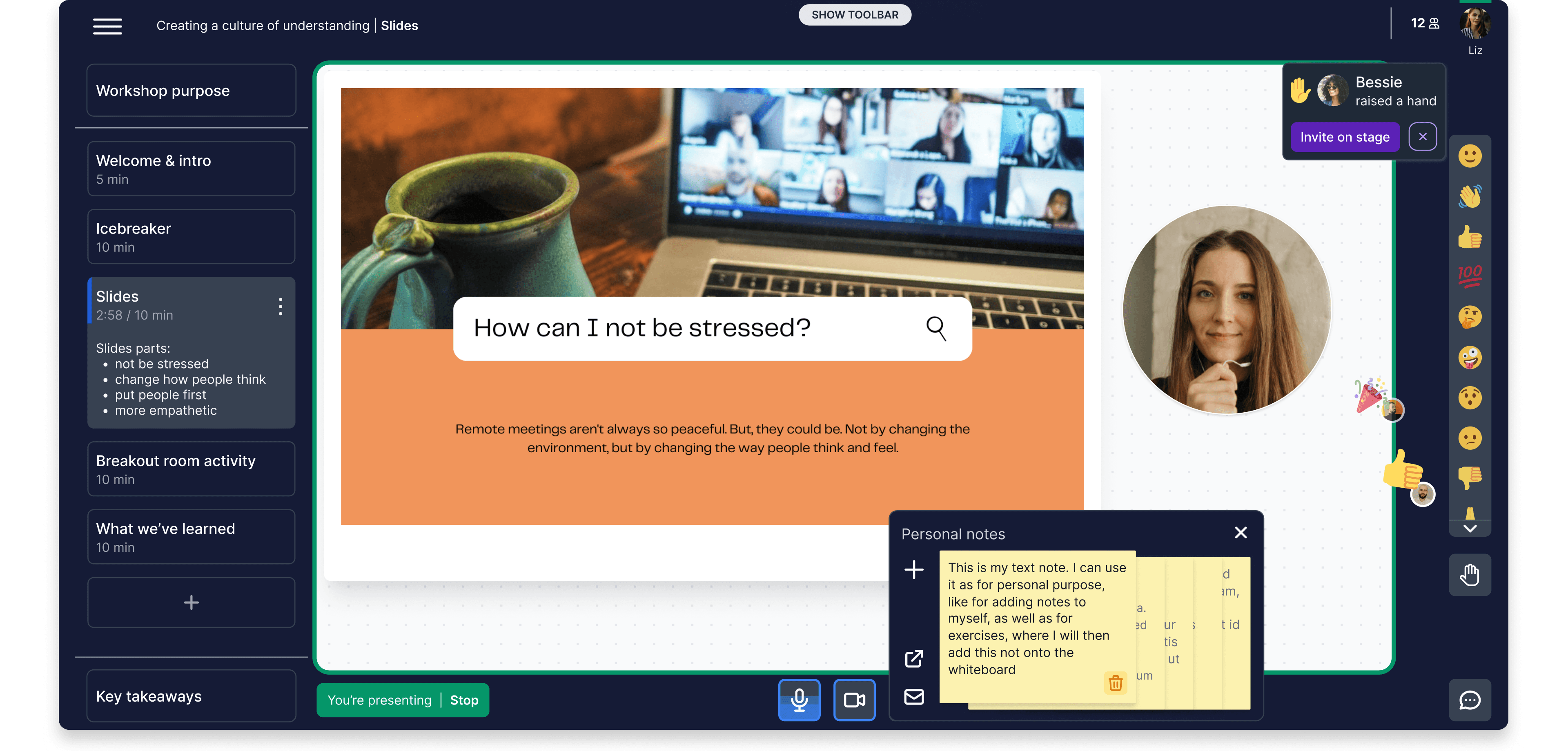
Task: Open the Breakout room activity item
Action: point(191,469)
